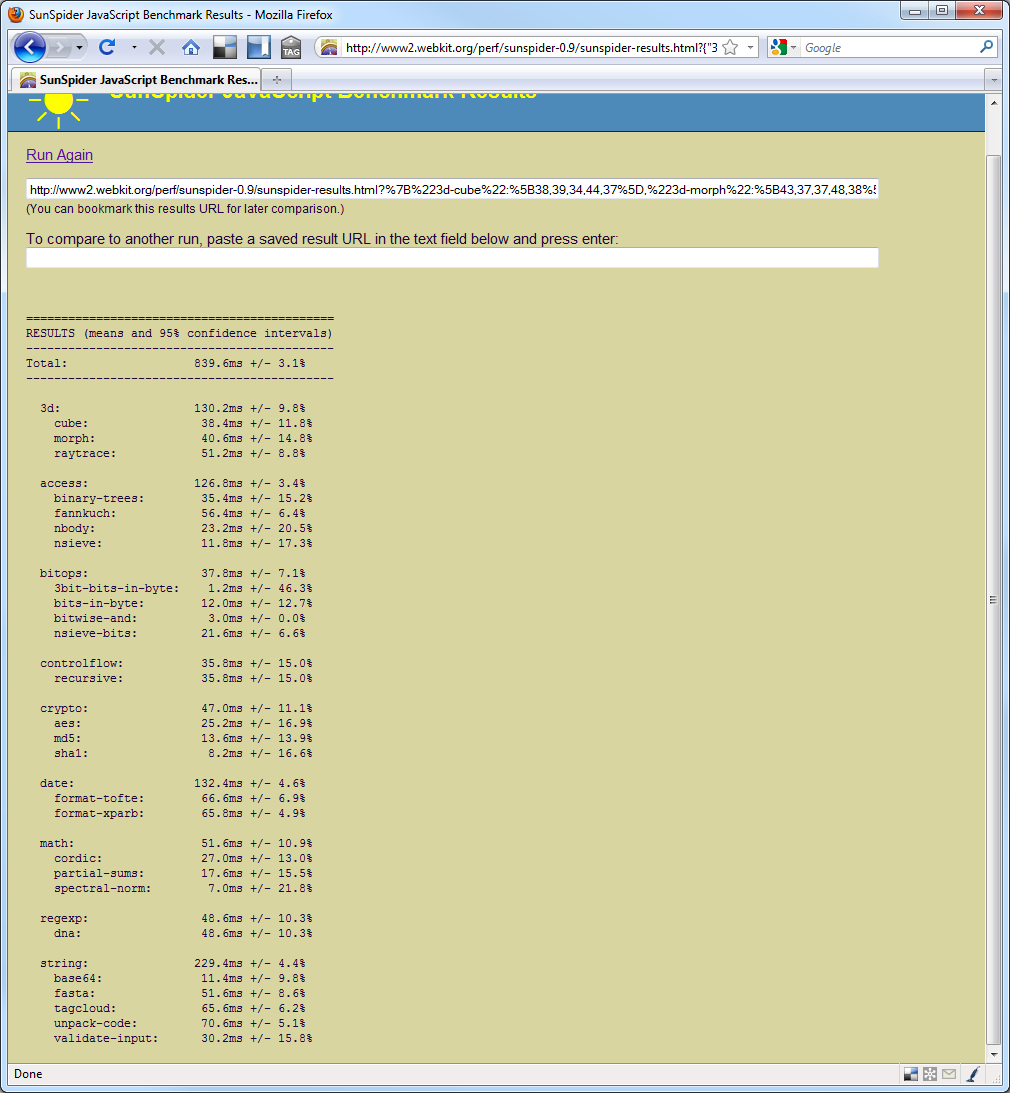The width and height of the screenshot is (1010, 1093).
Task: Click into the Google search box
Action: pyautogui.click(x=890, y=47)
